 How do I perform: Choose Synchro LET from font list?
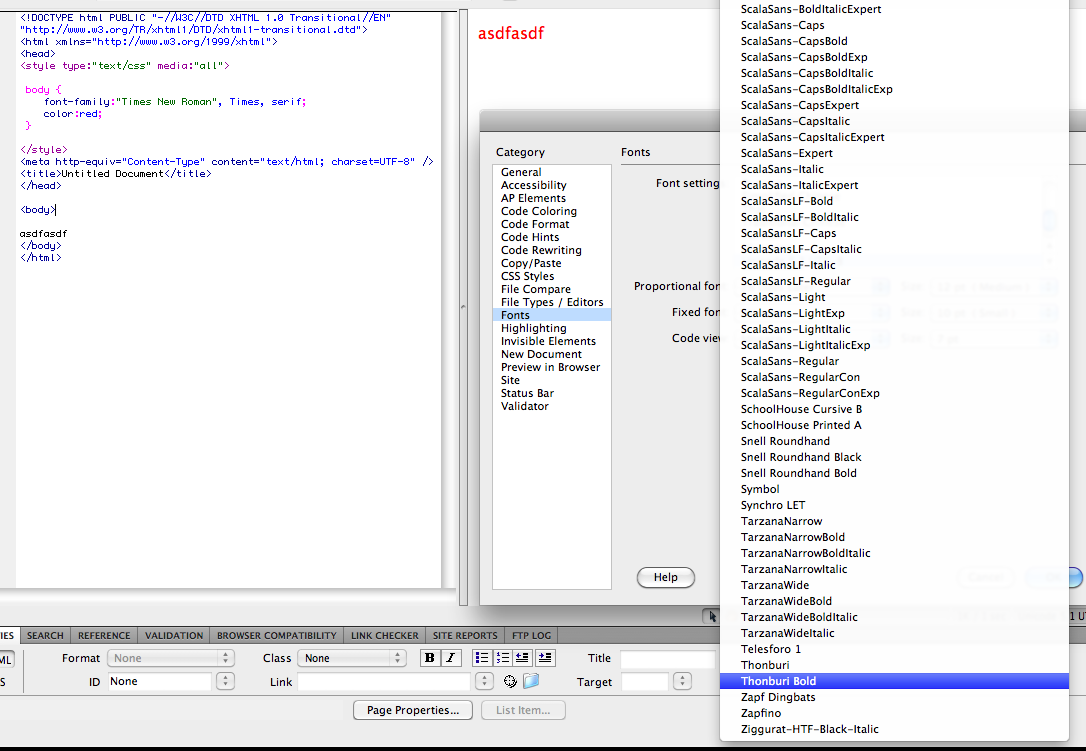894,505
